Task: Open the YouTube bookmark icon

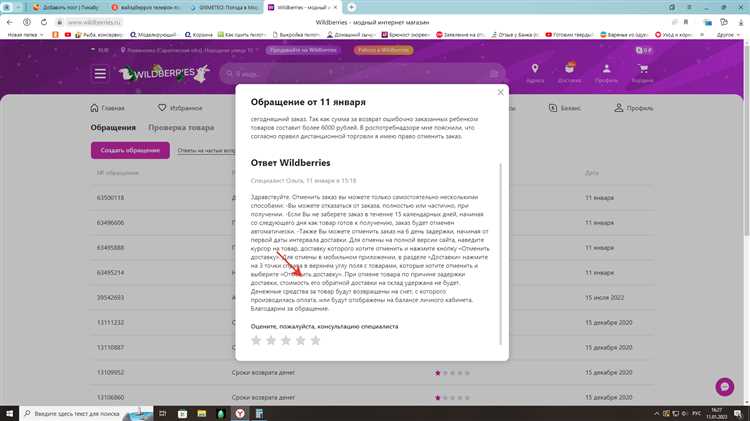Action: (67, 34)
